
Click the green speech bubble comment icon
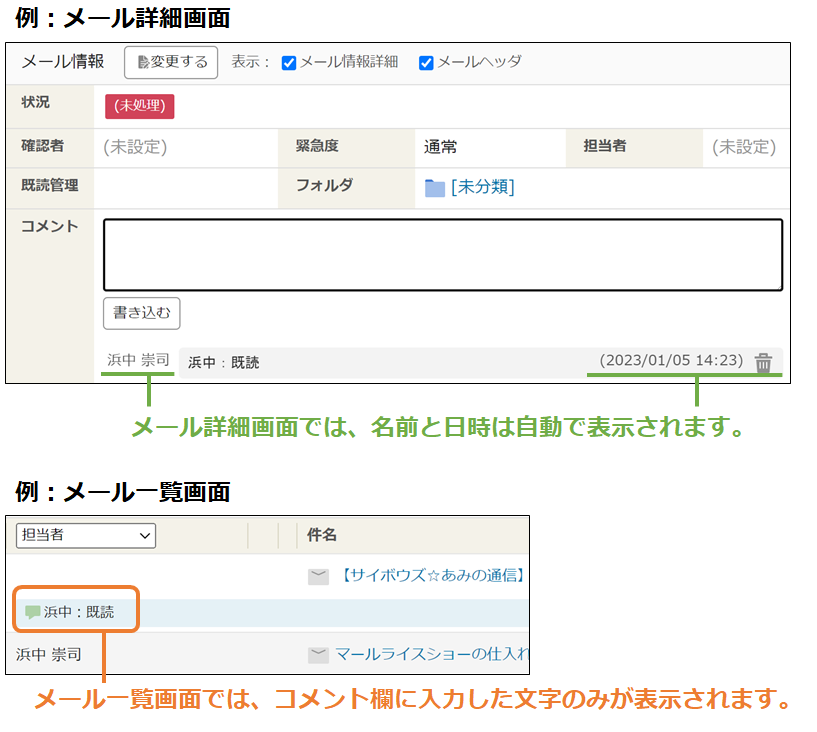(x=33, y=612)
